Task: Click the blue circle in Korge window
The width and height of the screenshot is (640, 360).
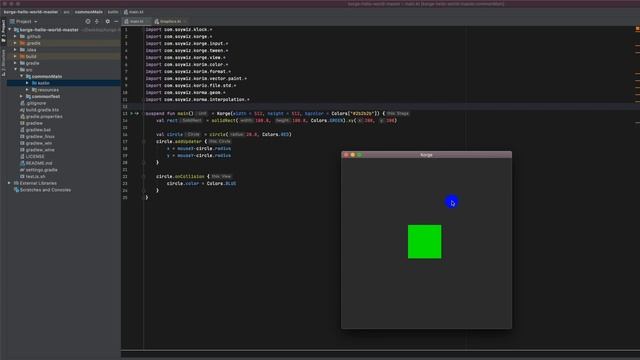Action: coord(451,202)
